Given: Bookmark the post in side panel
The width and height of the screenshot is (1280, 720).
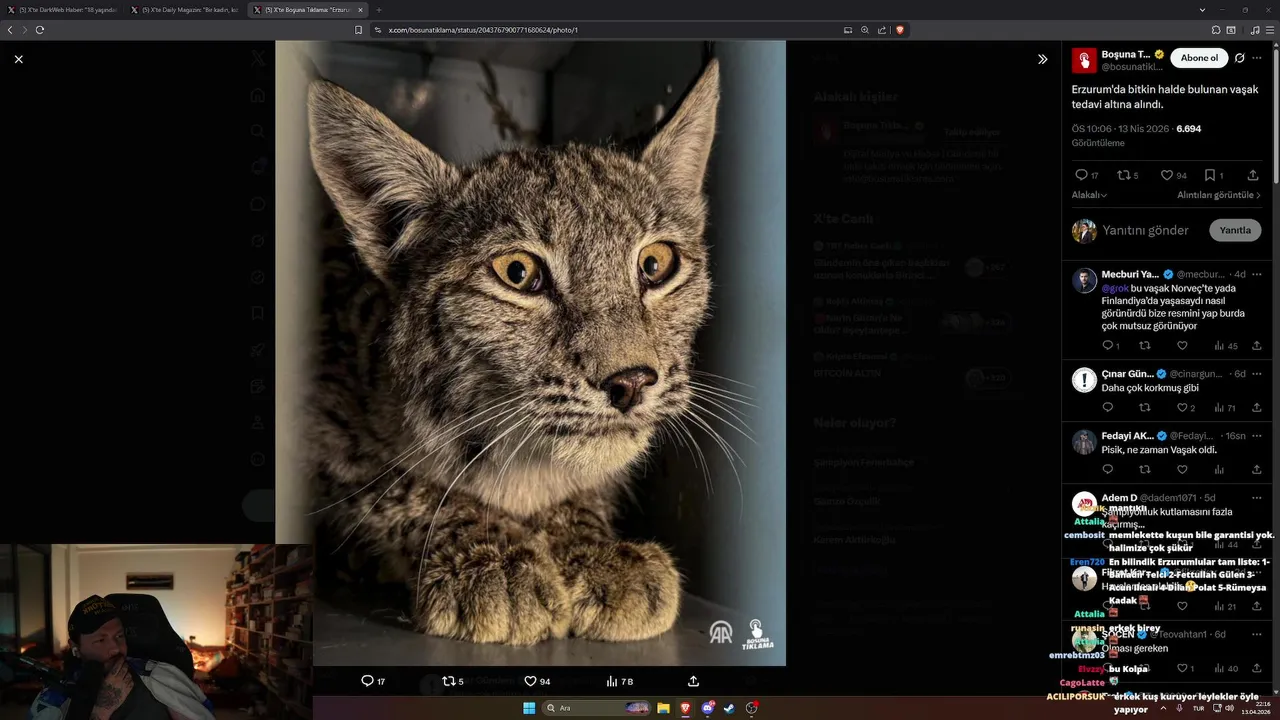Looking at the screenshot, I should (x=1209, y=175).
